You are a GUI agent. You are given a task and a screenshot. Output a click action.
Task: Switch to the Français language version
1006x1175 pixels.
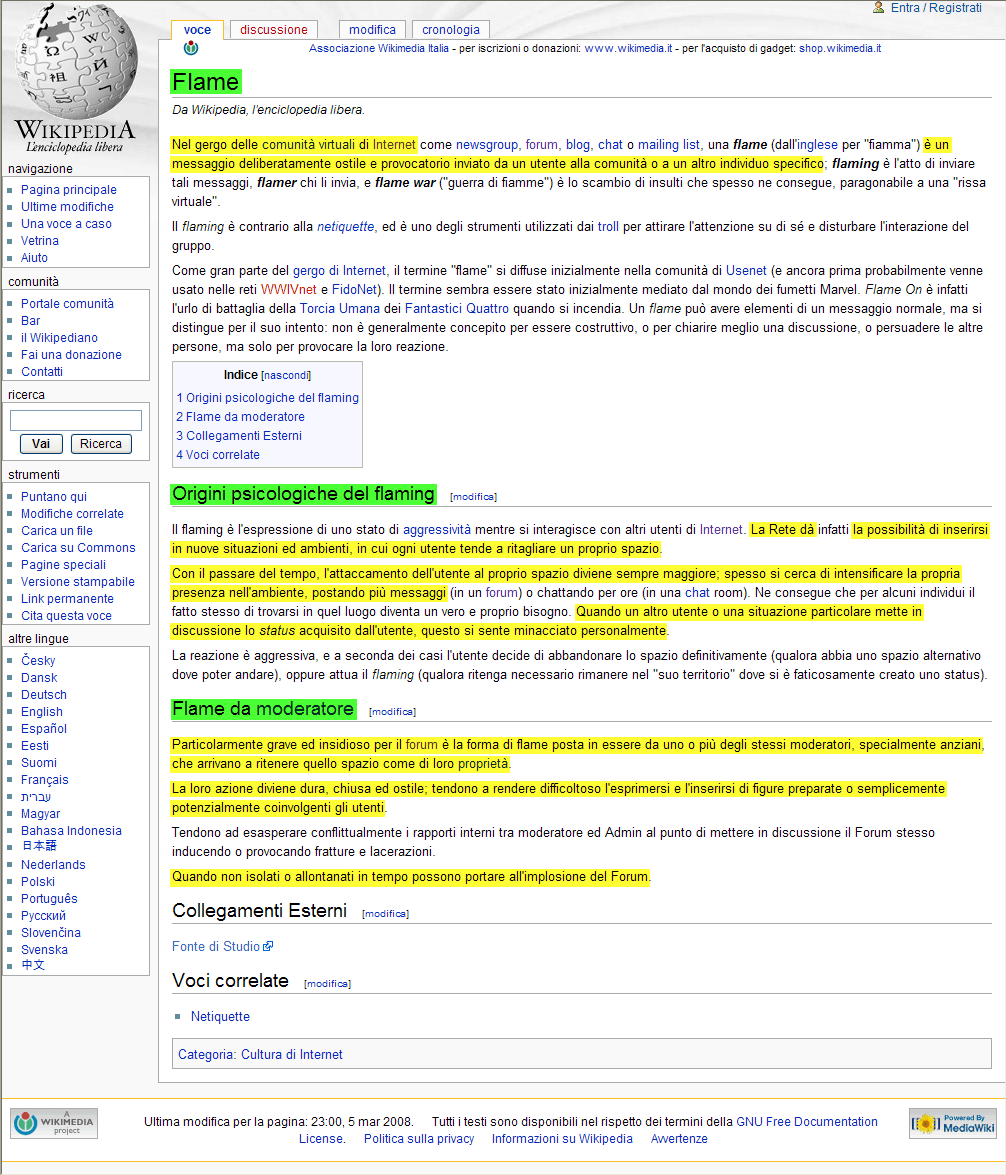pyautogui.click(x=44, y=780)
